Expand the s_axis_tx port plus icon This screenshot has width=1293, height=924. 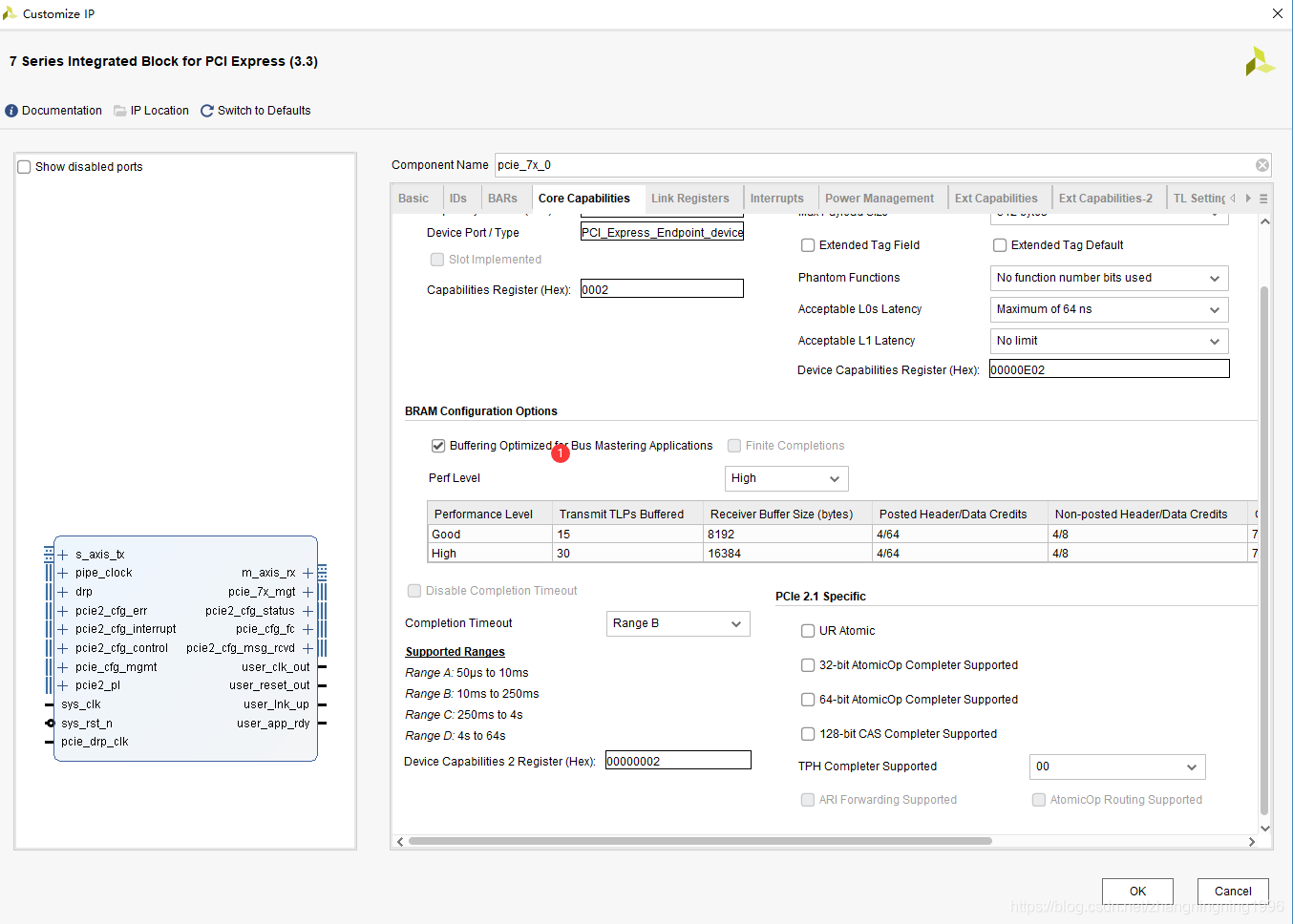point(63,555)
